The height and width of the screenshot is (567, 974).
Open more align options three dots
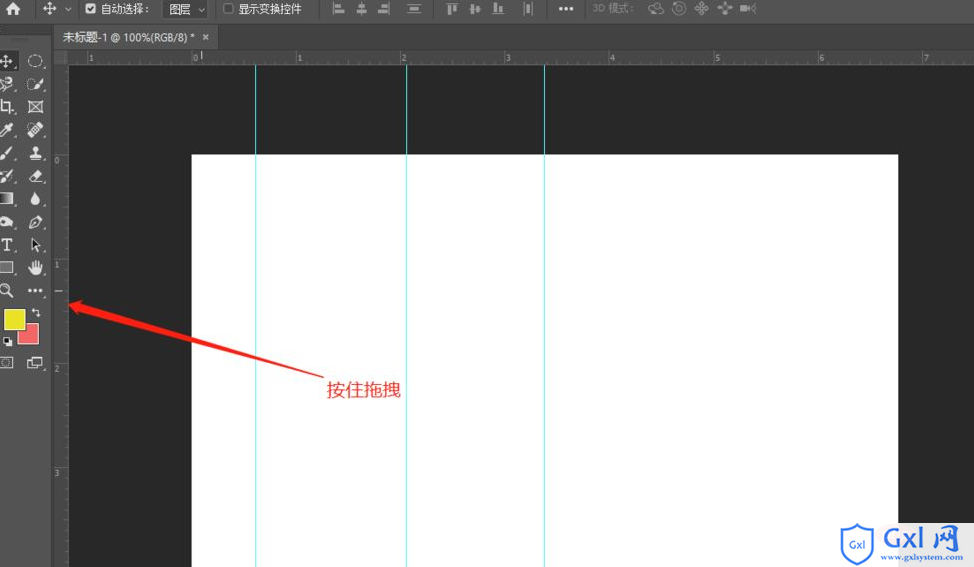[x=566, y=9]
